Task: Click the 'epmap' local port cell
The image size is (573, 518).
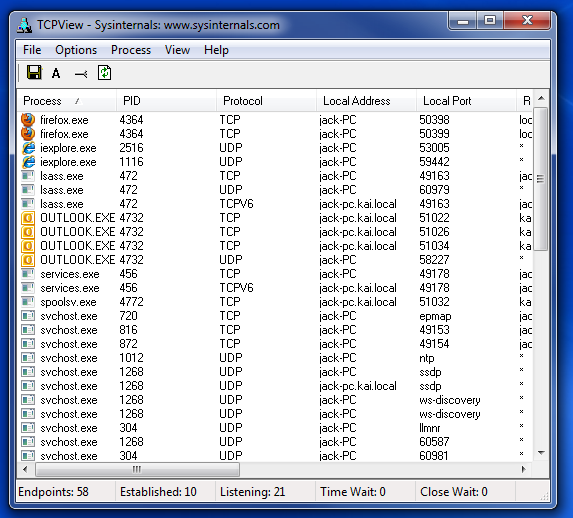Action: [435, 316]
